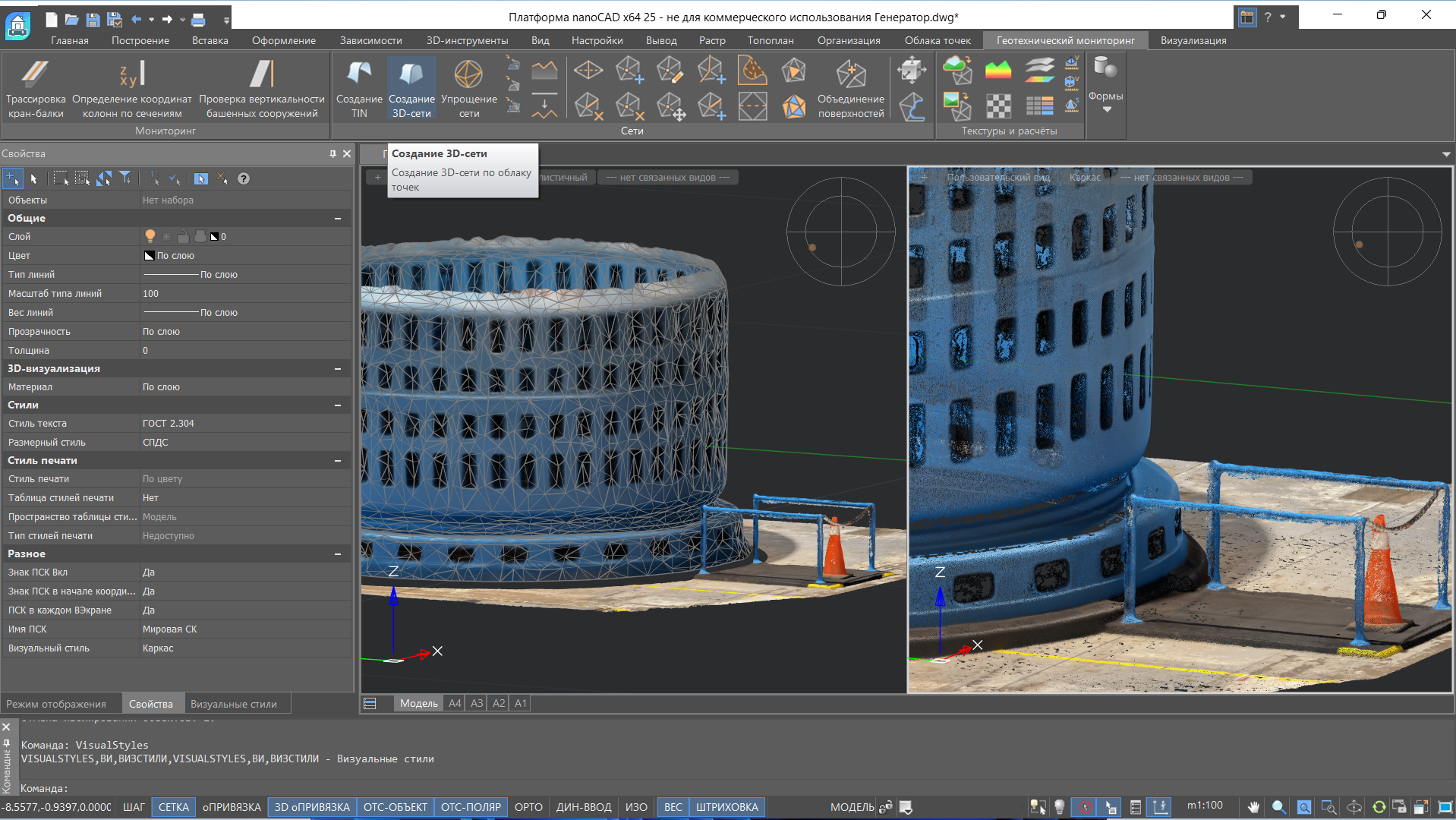The image size is (1456, 820).
Task: Click the layer lightbulb icon in Слой row
Action: 150,237
